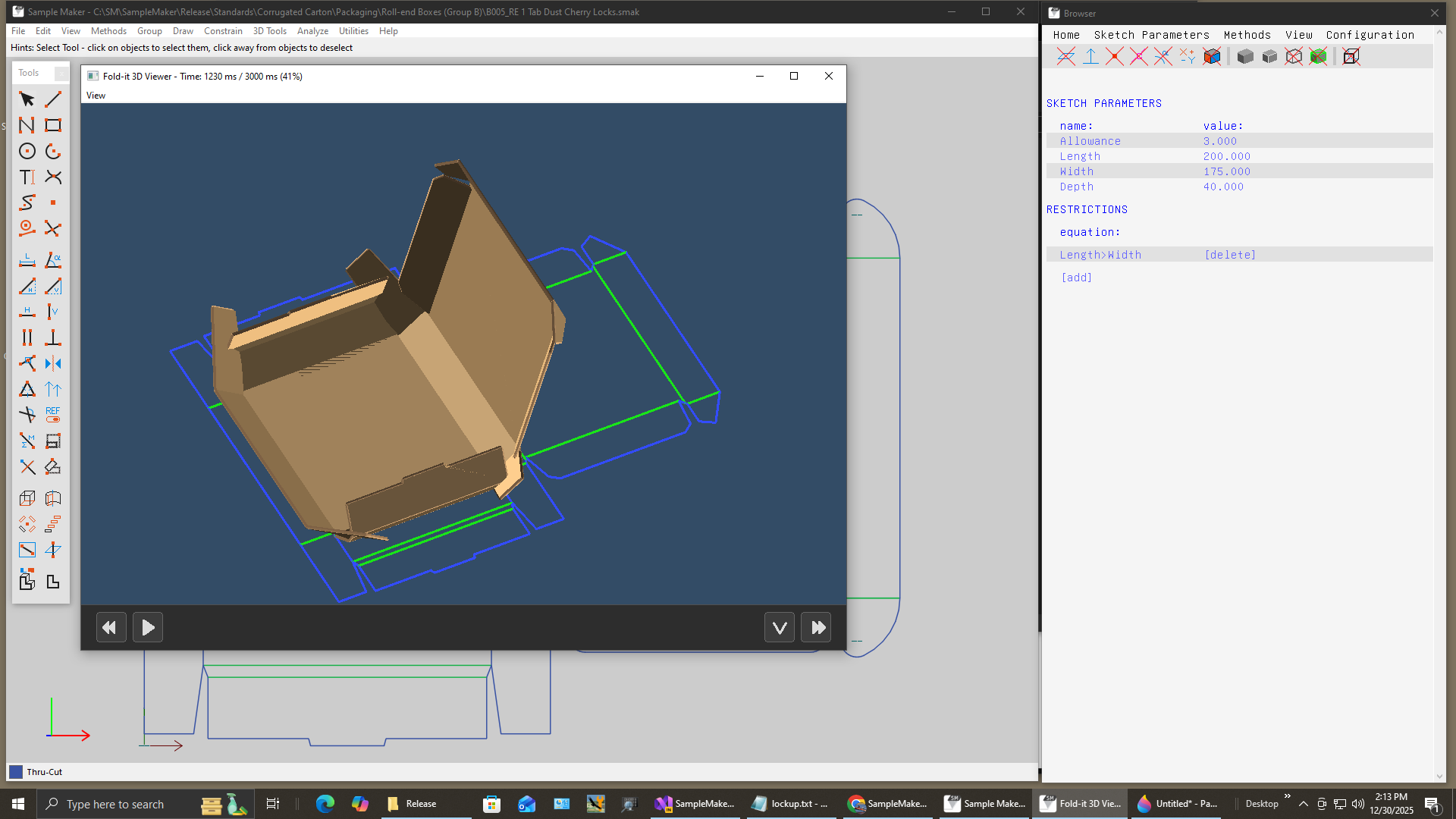The height and width of the screenshot is (819, 1456).
Task: Select the Rectangle drawing tool
Action: [53, 125]
